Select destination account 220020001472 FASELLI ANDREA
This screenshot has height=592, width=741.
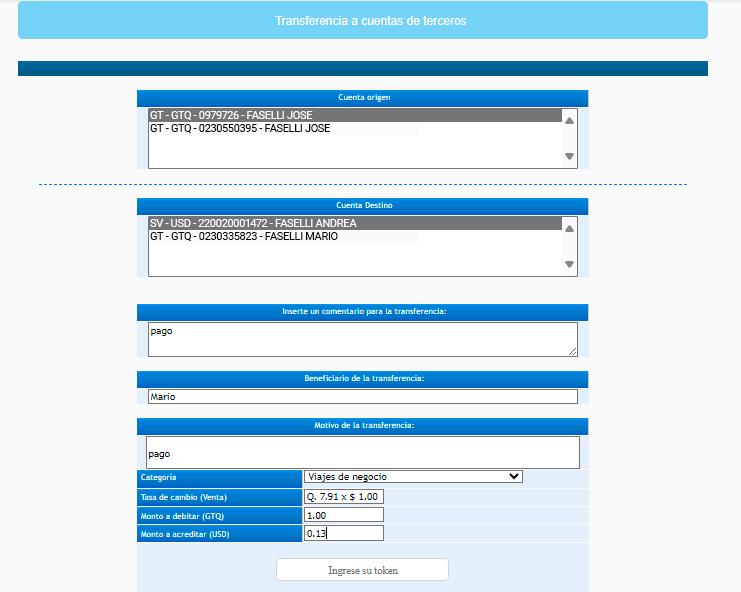click(355, 223)
